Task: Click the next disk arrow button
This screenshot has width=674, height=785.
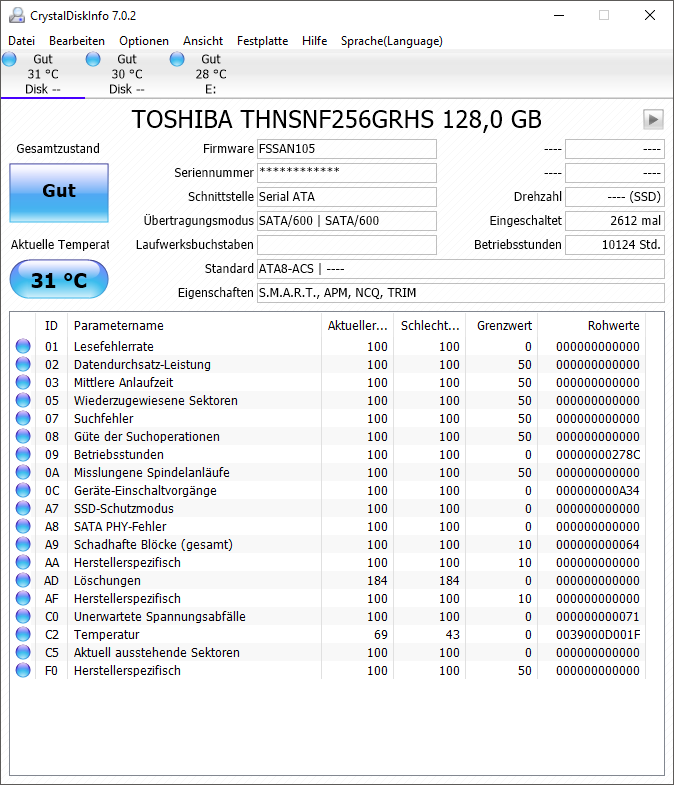Action: coord(653,120)
